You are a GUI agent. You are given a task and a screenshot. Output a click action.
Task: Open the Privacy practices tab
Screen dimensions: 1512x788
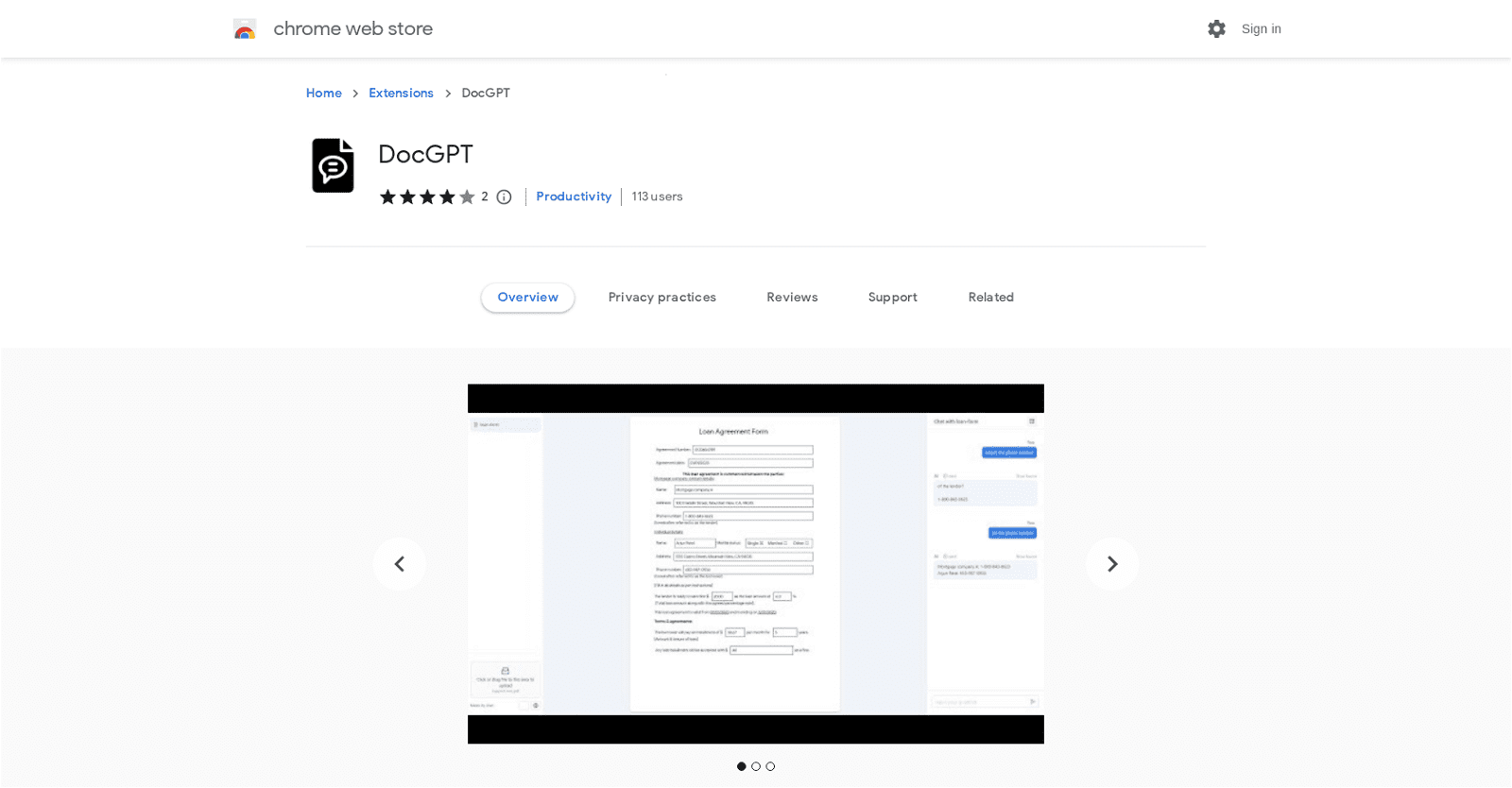tap(662, 298)
